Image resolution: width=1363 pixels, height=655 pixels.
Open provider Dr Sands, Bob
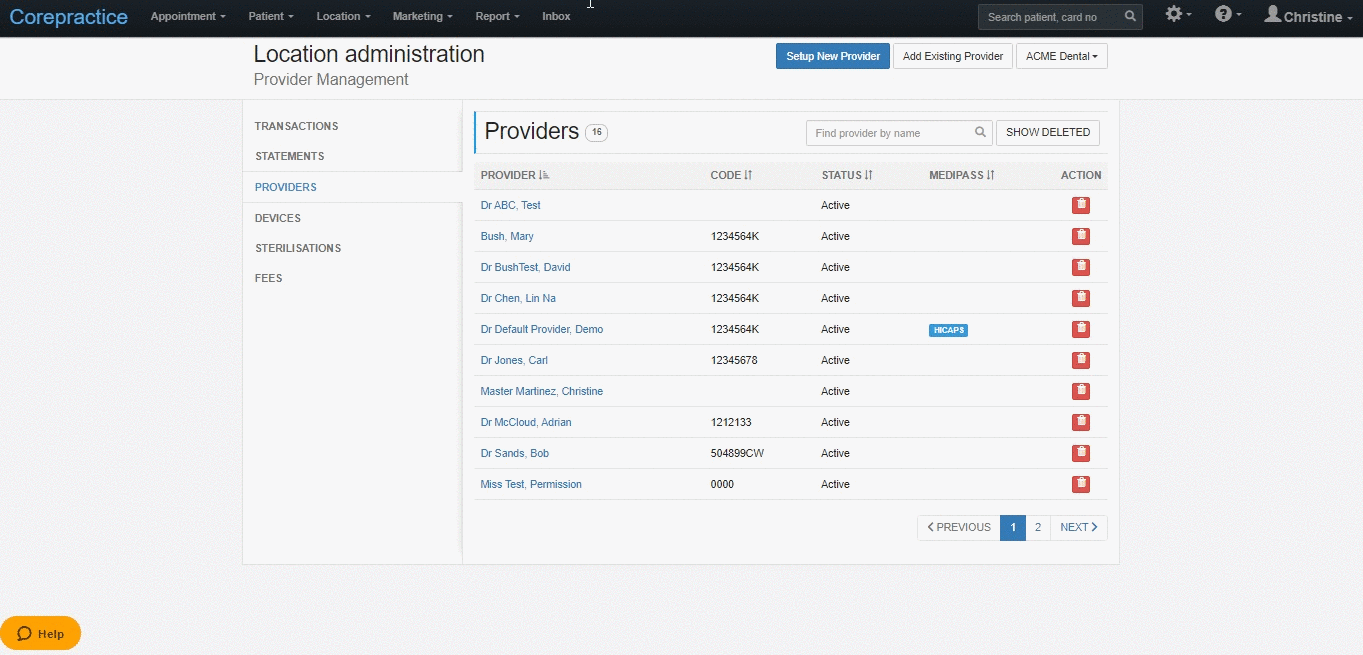point(514,453)
